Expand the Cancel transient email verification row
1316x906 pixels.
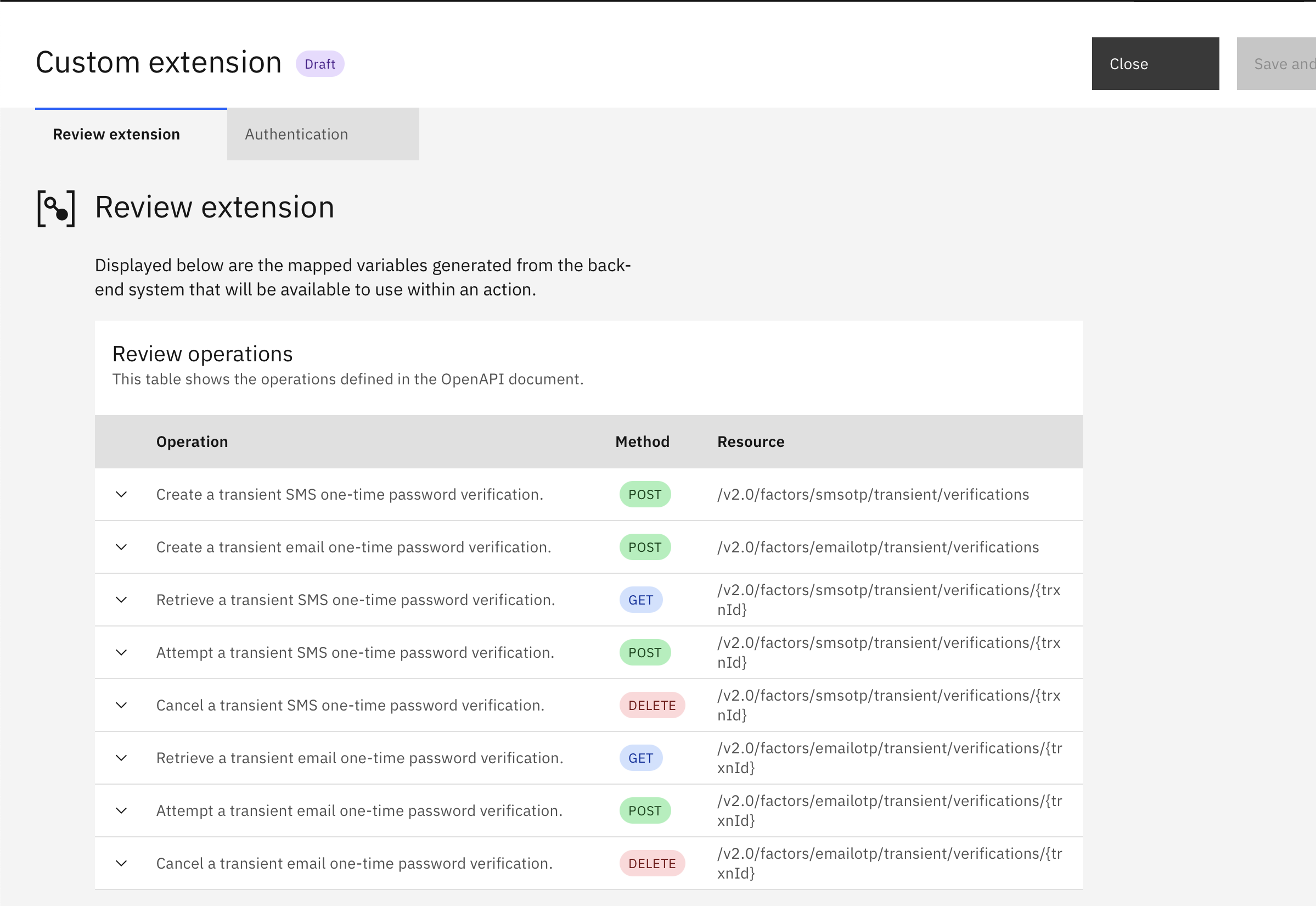tap(121, 863)
